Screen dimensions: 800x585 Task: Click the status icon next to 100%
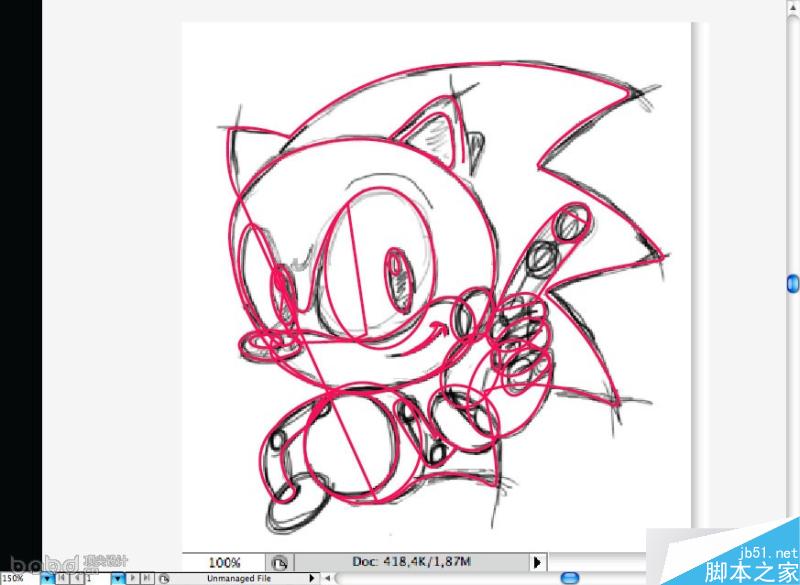tap(280, 563)
